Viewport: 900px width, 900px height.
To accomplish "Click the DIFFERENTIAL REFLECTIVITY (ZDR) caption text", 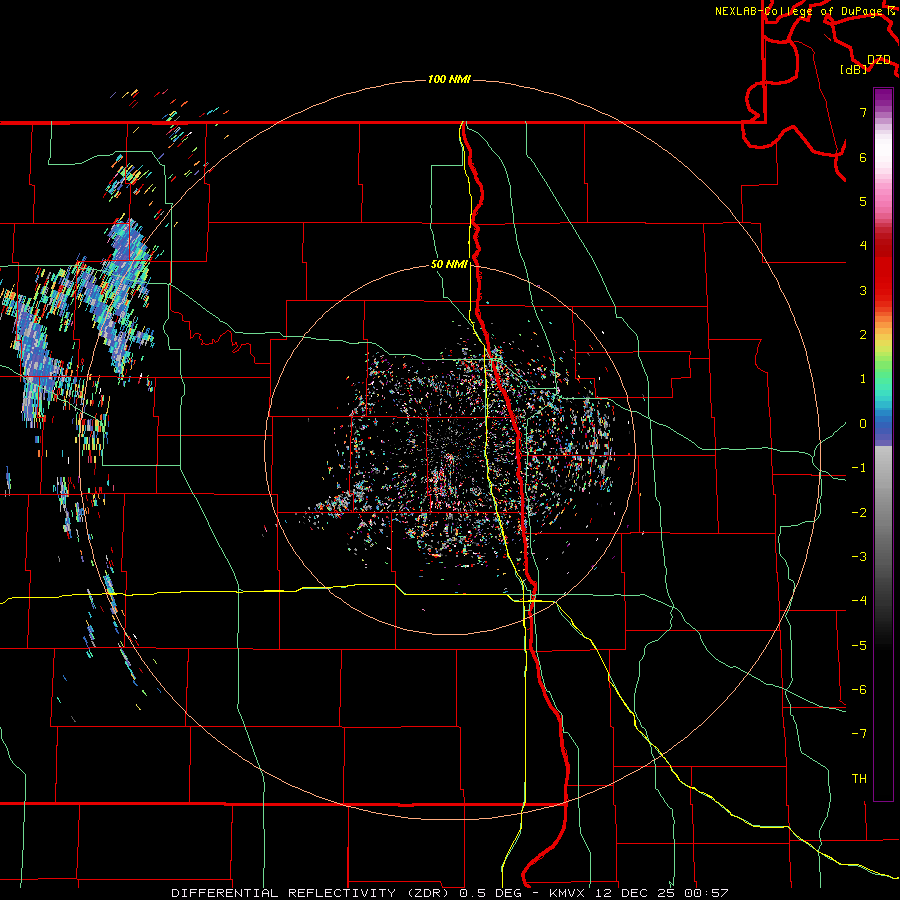I will pyautogui.click(x=310, y=893).
